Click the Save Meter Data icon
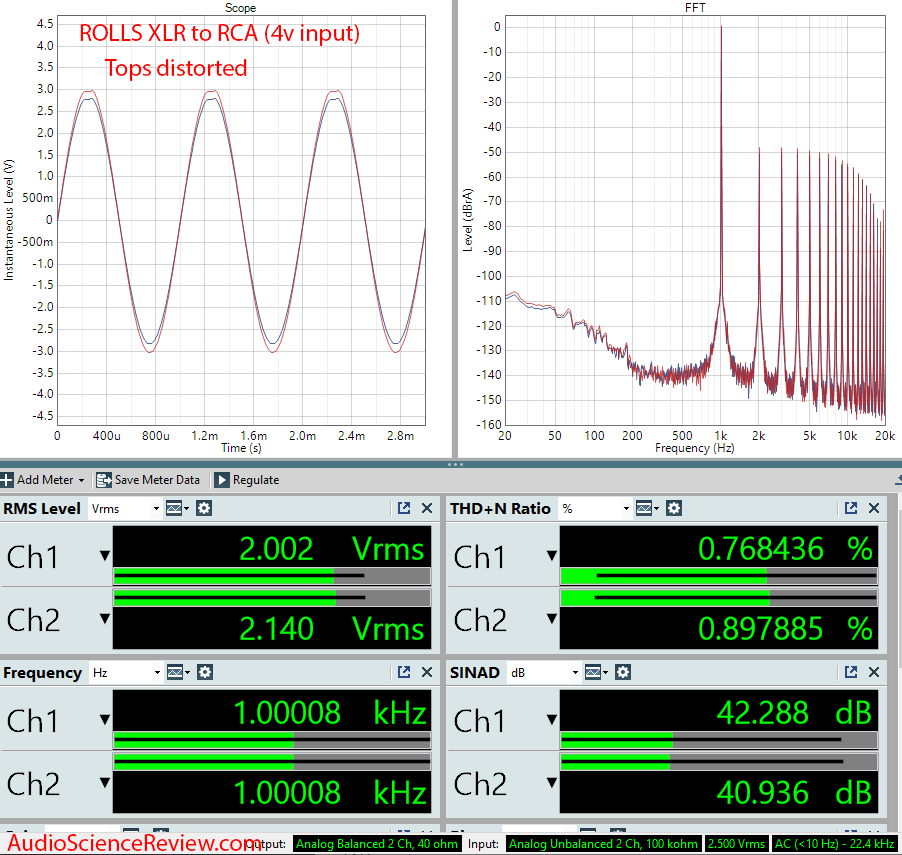 pyautogui.click(x=104, y=480)
